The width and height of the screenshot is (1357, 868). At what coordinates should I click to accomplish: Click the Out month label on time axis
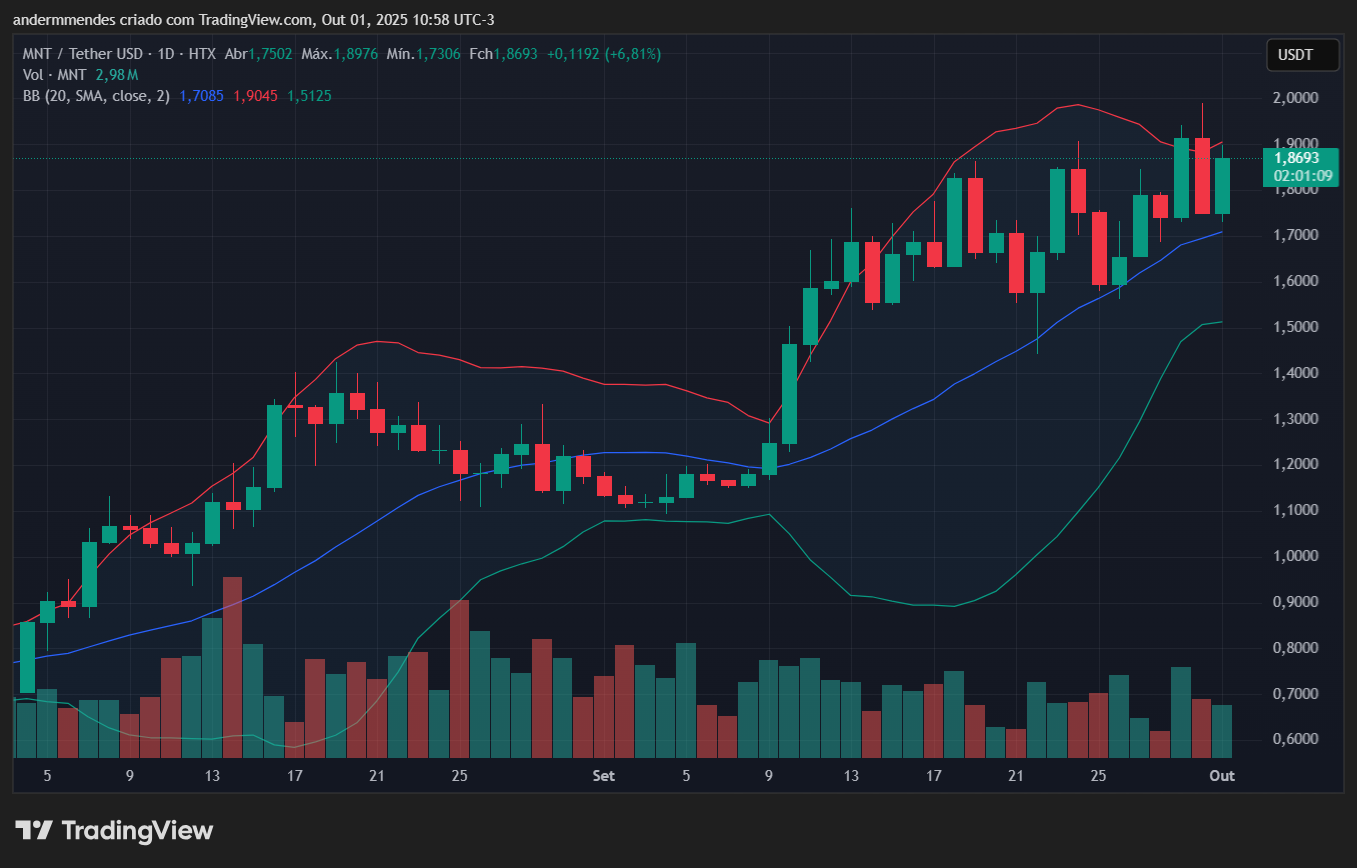pos(1222,775)
